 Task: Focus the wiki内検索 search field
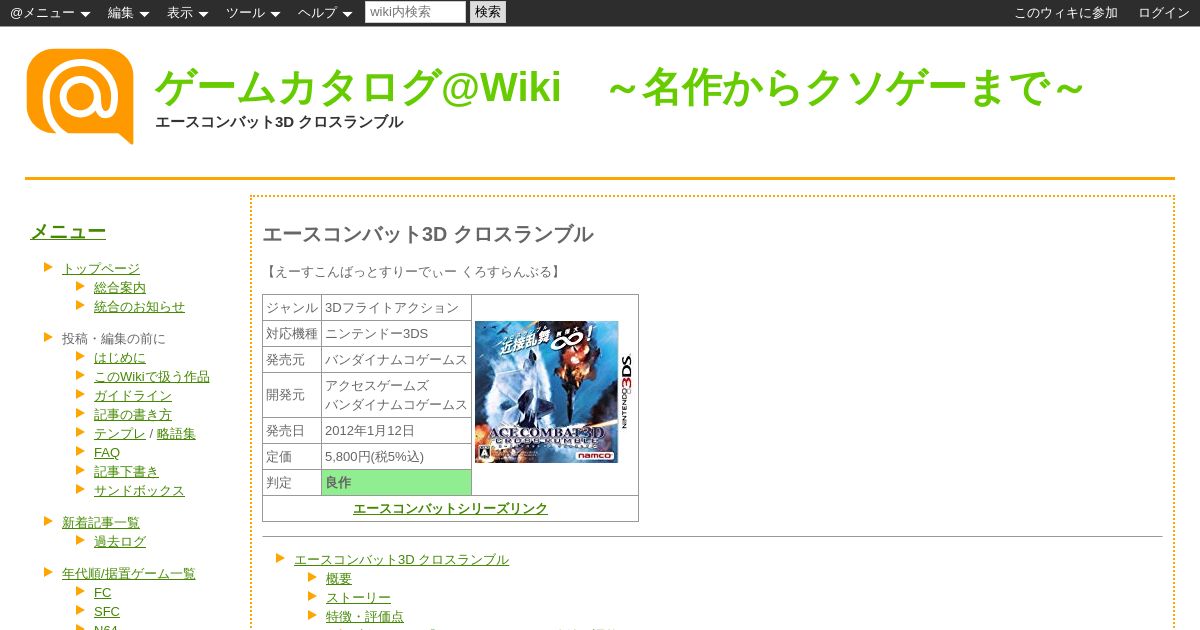(415, 12)
